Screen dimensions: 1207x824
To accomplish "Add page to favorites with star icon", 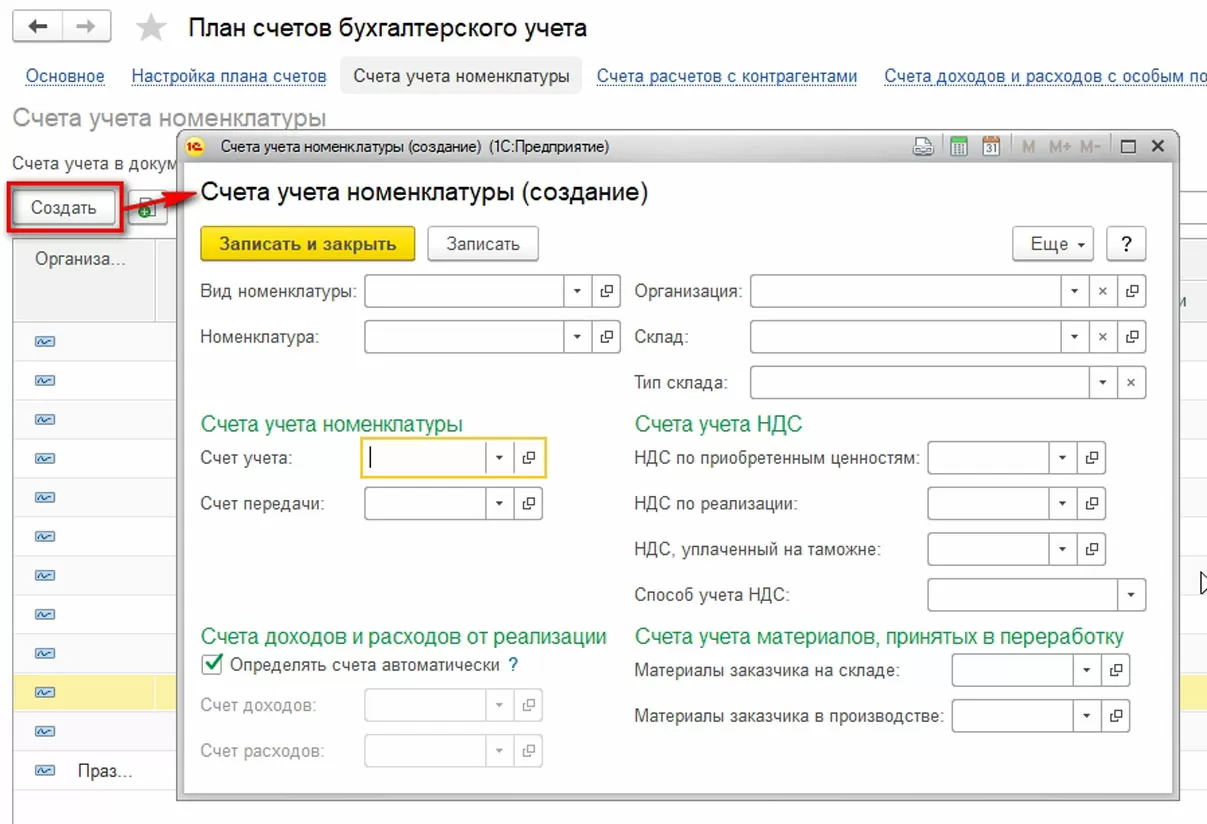I will coord(151,28).
